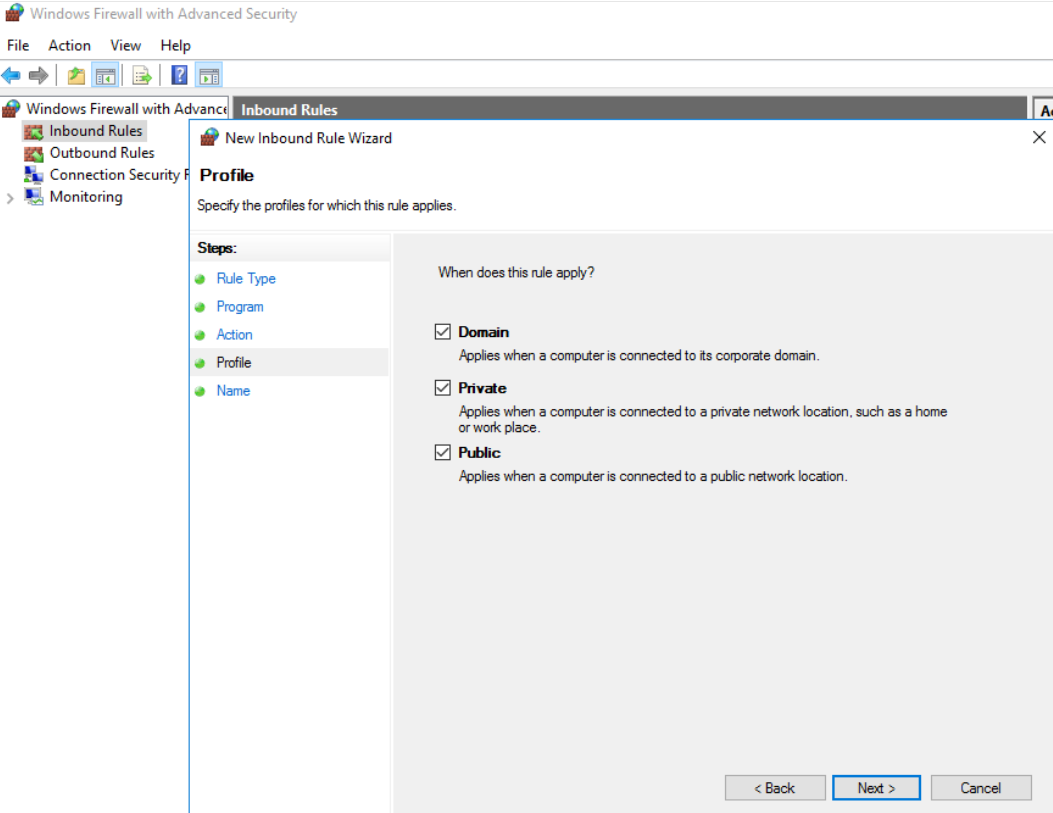Open the File menu
The image size is (1053, 813).
tap(18, 45)
